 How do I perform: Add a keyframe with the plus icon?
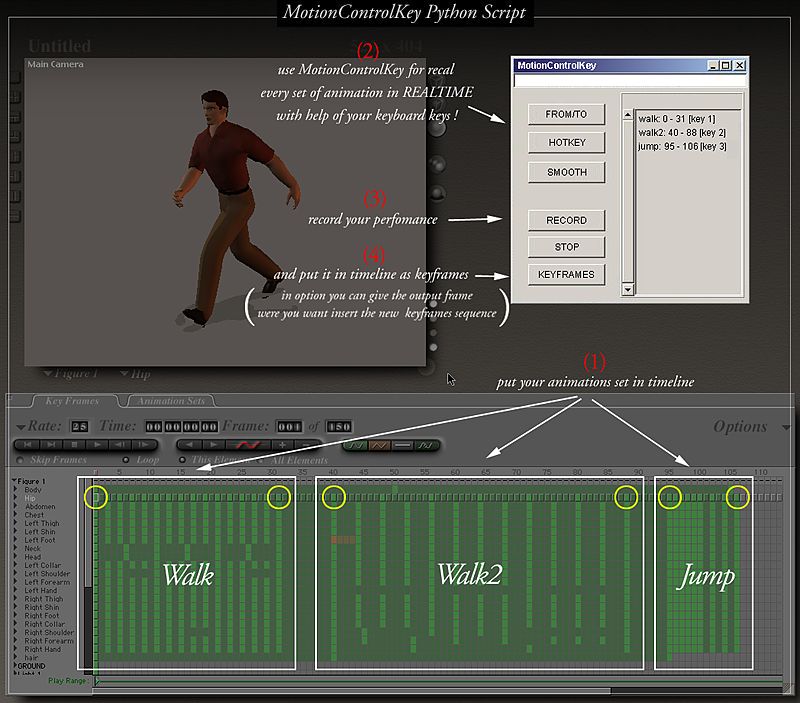pyautogui.click(x=282, y=445)
